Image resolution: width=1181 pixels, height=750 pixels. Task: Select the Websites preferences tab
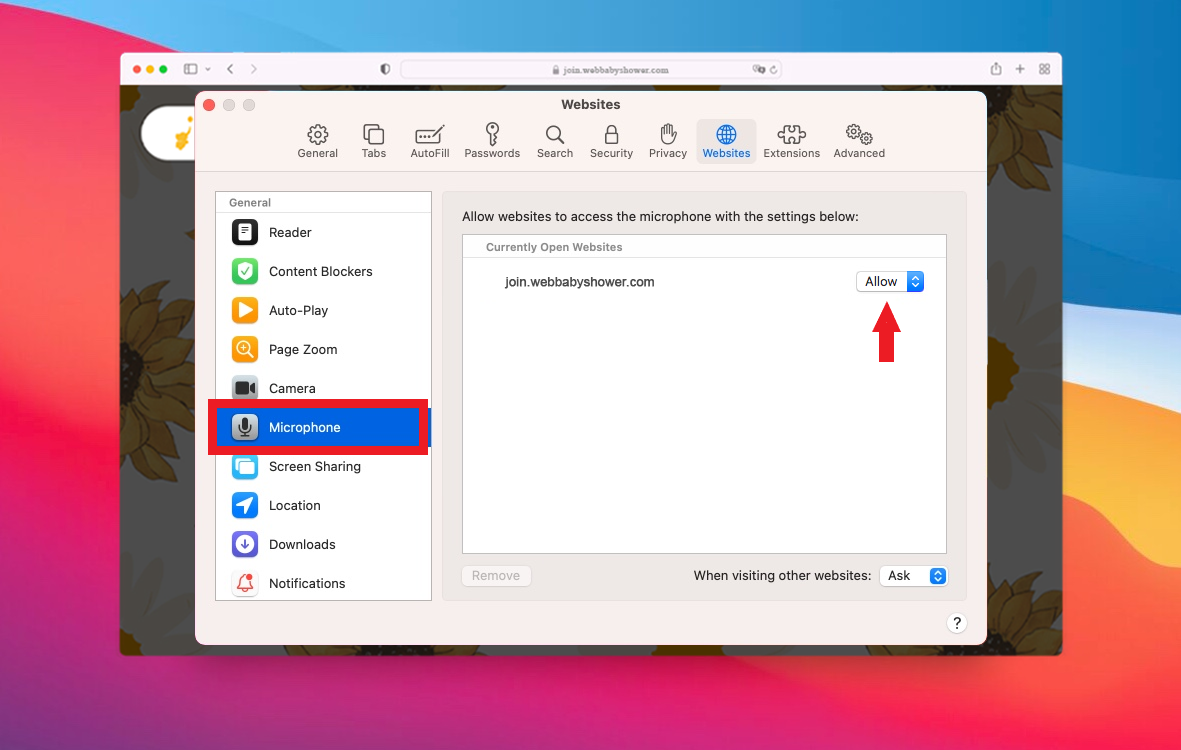point(726,141)
